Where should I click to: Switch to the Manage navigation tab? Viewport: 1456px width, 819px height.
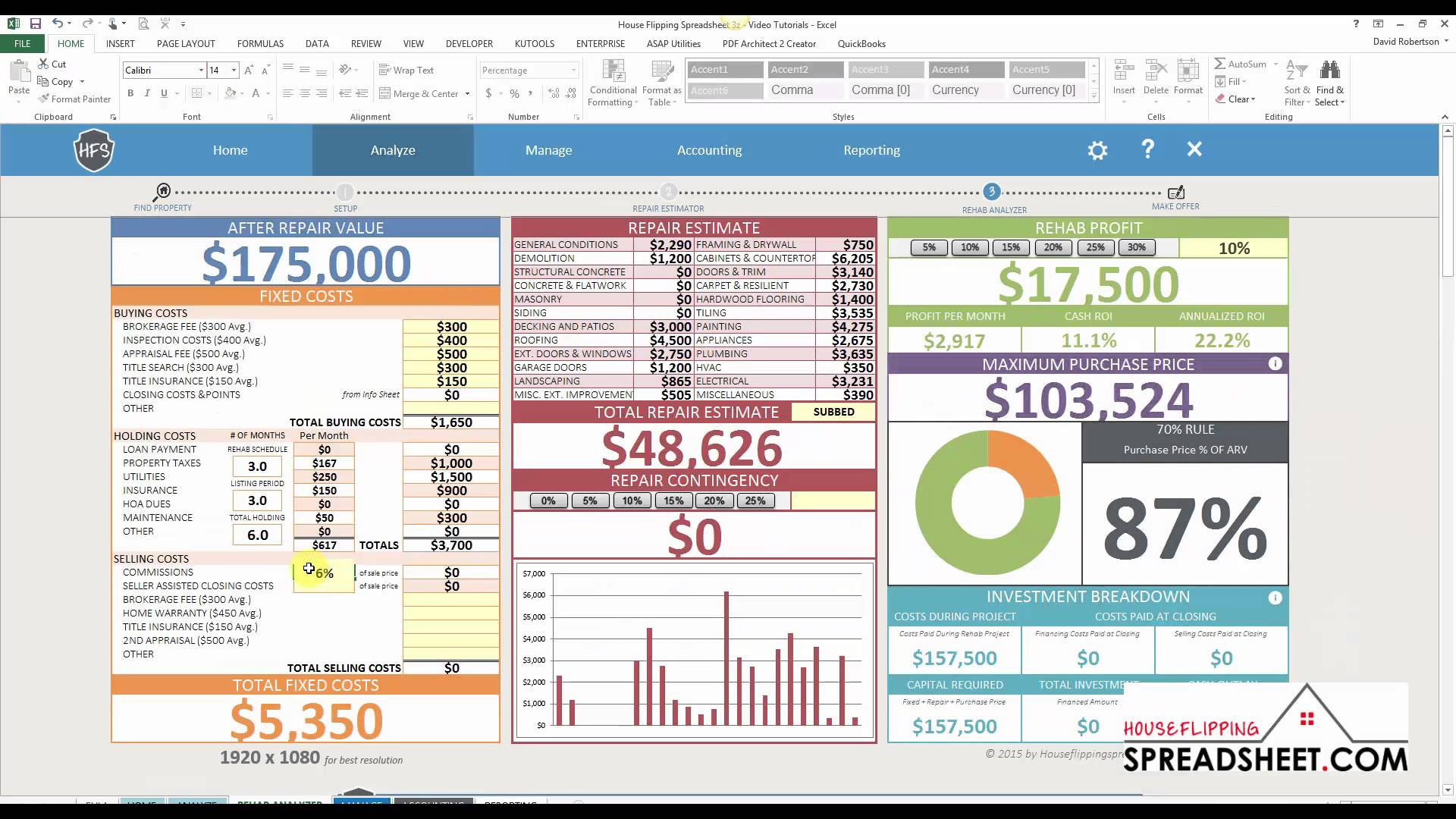coord(548,150)
